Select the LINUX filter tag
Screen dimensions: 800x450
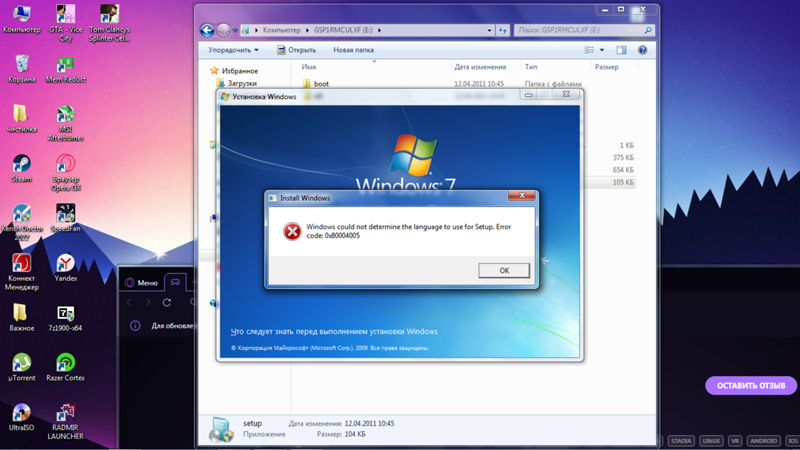[x=711, y=441]
